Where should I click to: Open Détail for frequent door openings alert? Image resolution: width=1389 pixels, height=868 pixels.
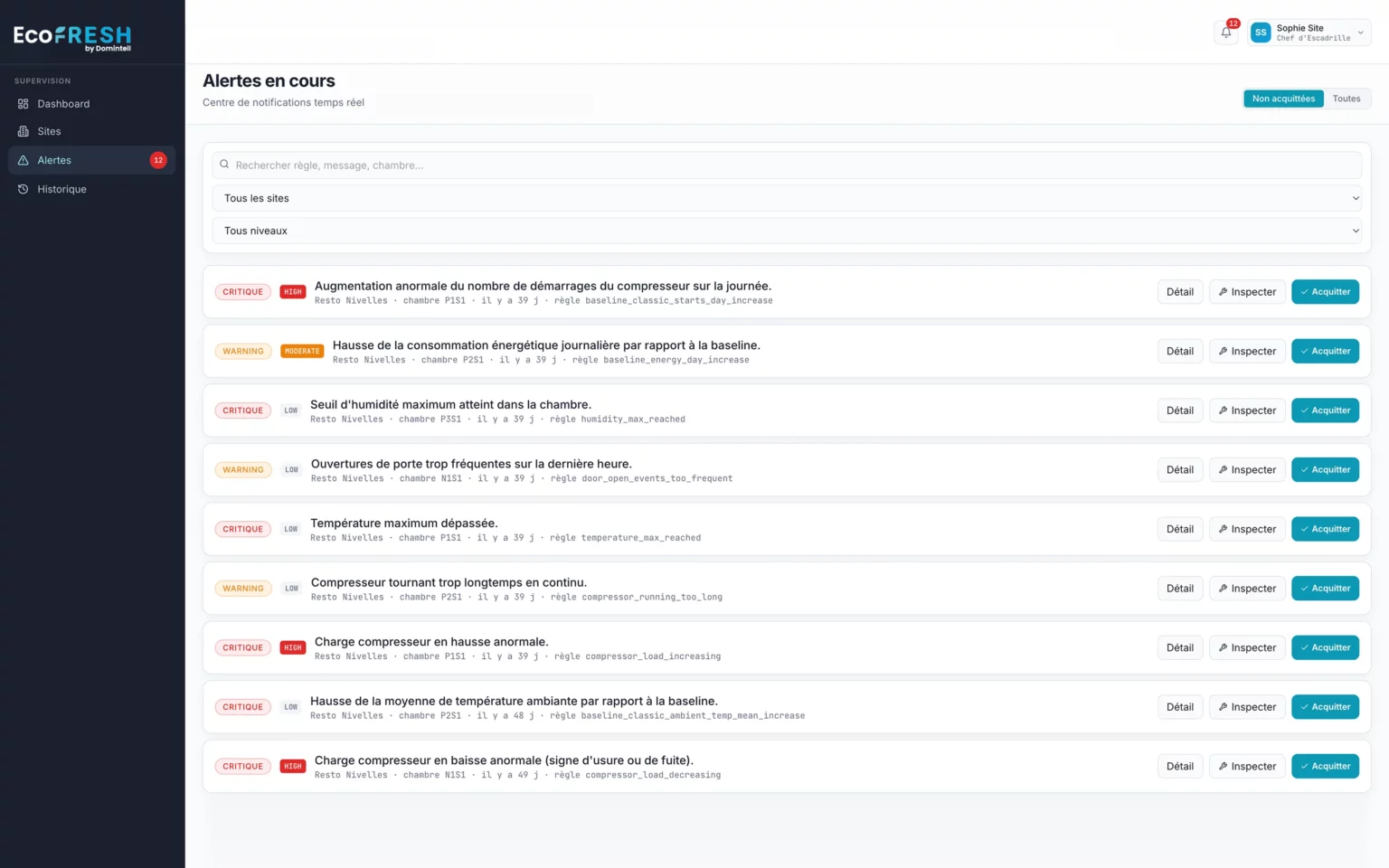tap(1180, 470)
